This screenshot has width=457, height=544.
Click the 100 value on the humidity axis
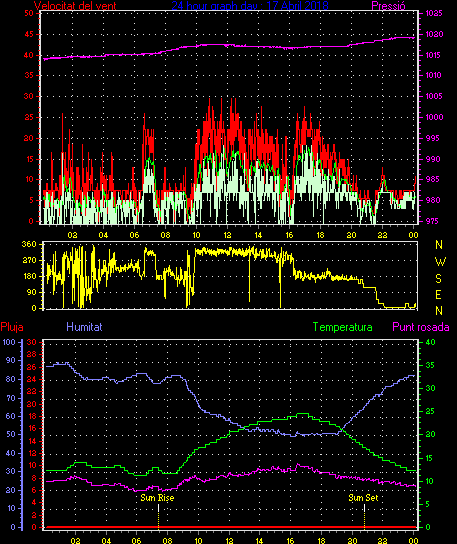(x=9, y=342)
